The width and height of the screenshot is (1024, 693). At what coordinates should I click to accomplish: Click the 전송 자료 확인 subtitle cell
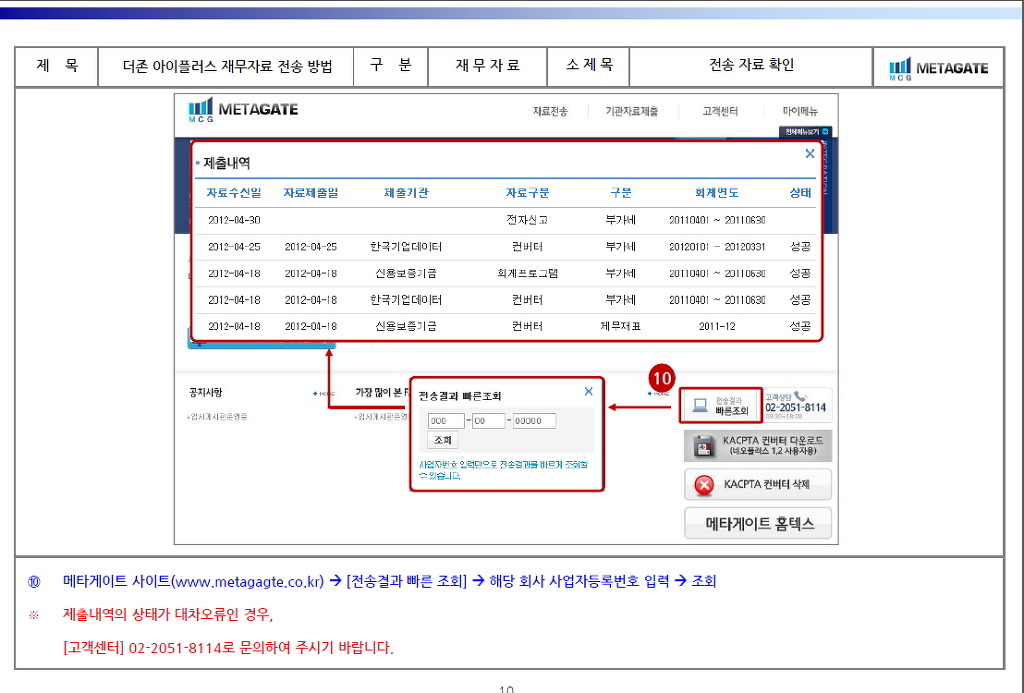(751, 67)
